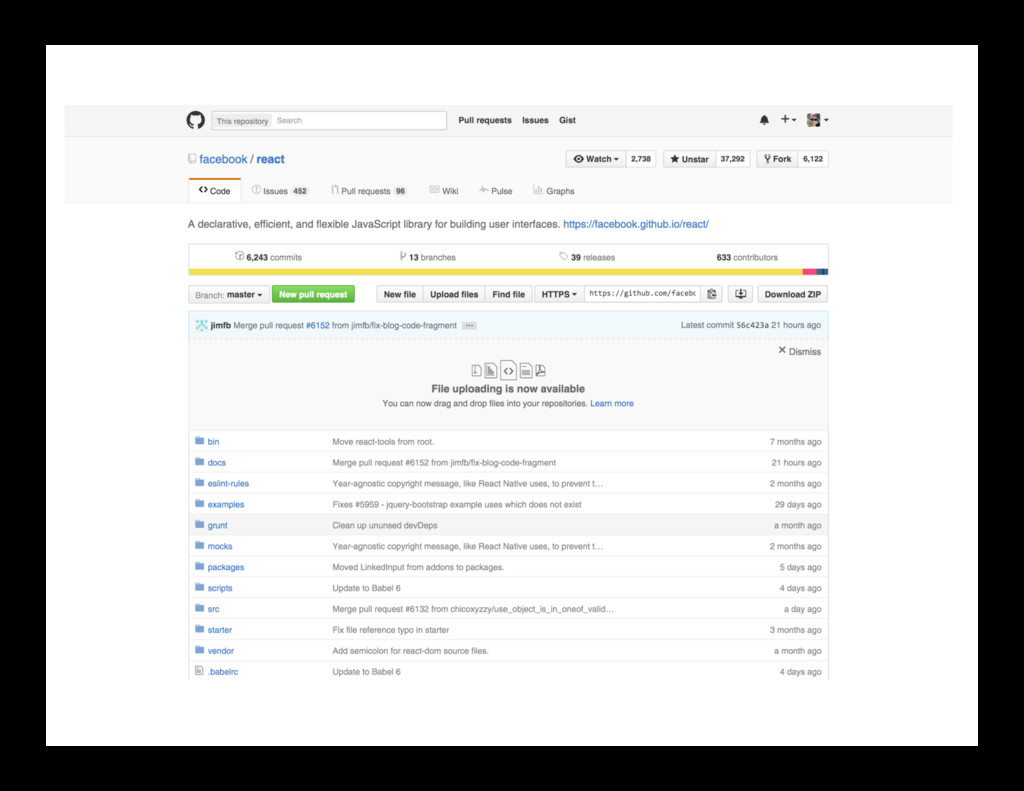Screen dimensions: 1024x791
Task: Click the bin folder icon
Action: click(199, 441)
